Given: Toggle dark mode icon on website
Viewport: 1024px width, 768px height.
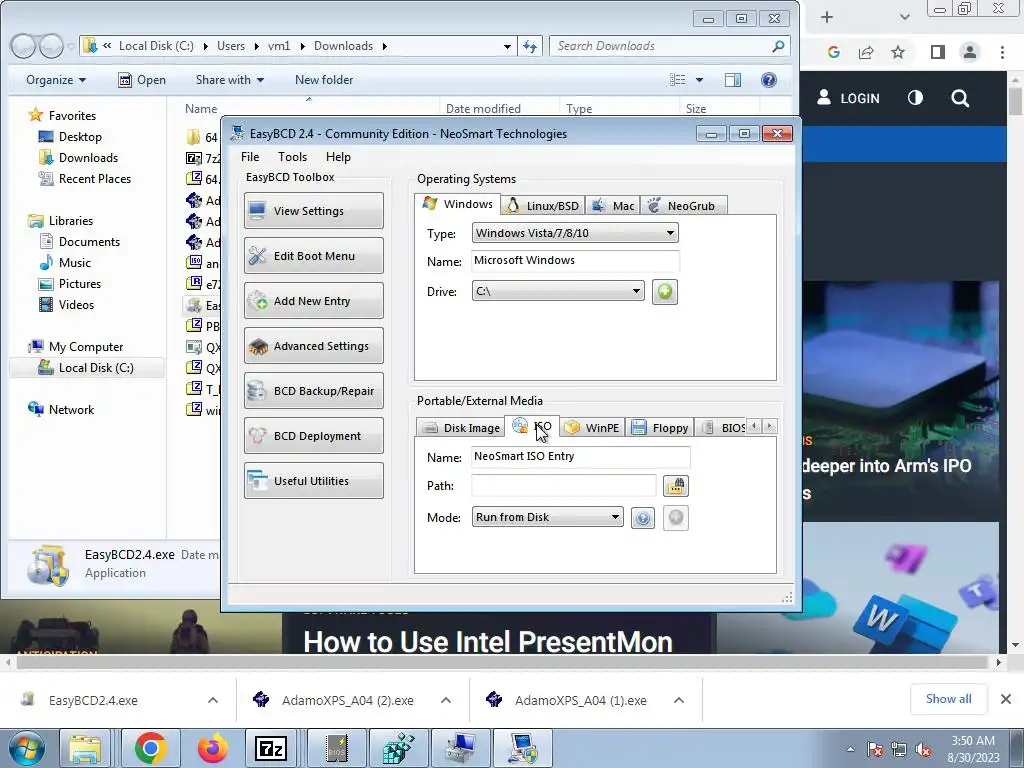Looking at the screenshot, I should click(916, 98).
